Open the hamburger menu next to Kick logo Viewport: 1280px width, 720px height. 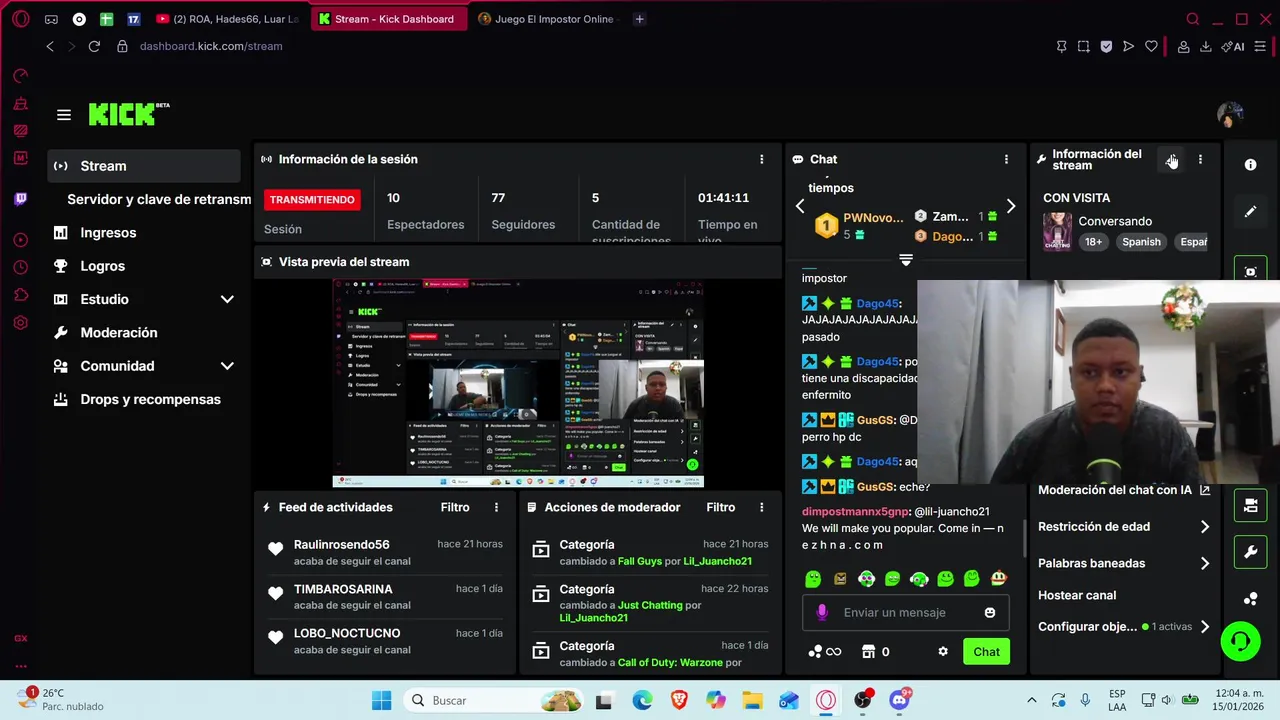pyautogui.click(x=64, y=115)
